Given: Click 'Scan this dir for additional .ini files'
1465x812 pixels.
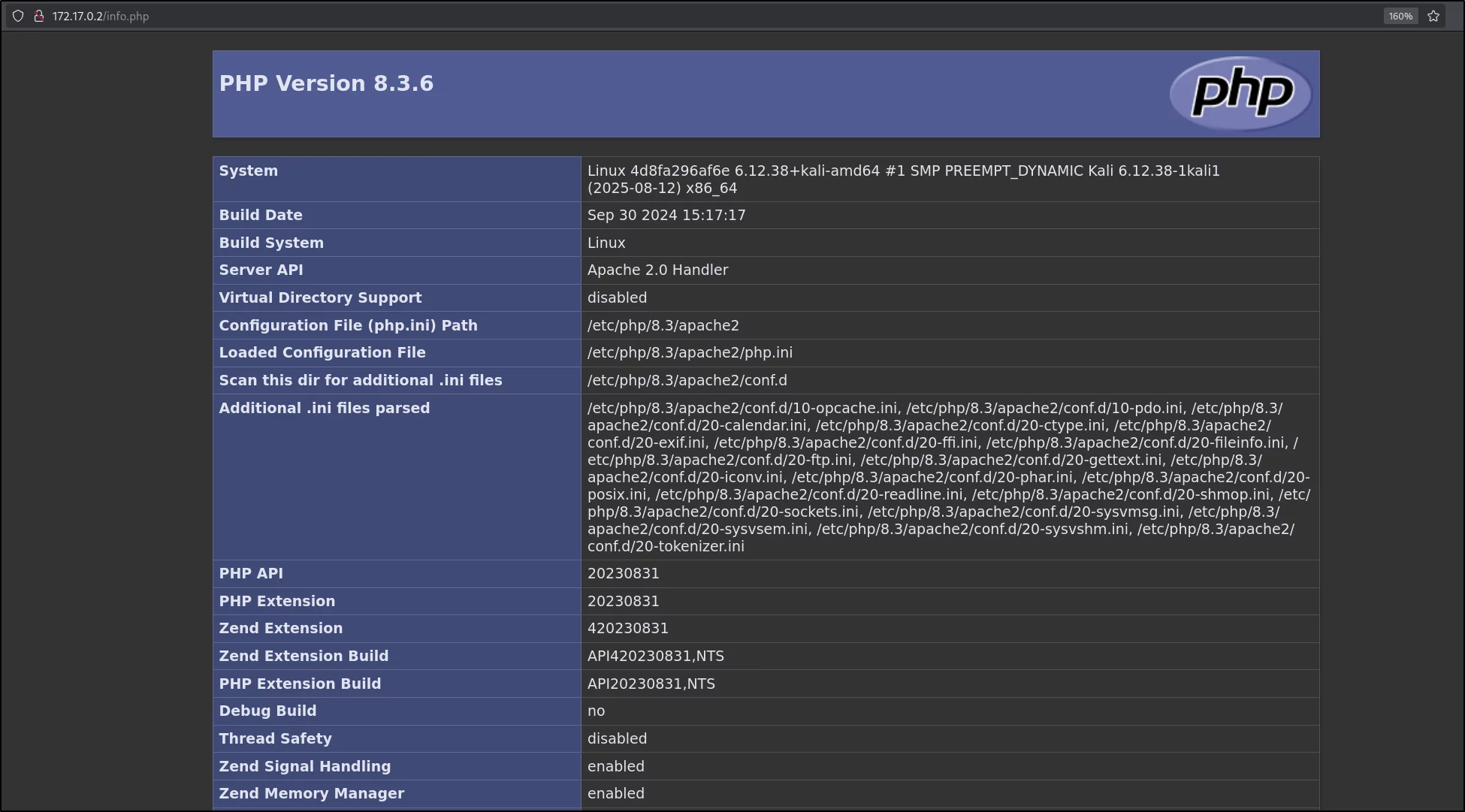Looking at the screenshot, I should (x=361, y=380).
